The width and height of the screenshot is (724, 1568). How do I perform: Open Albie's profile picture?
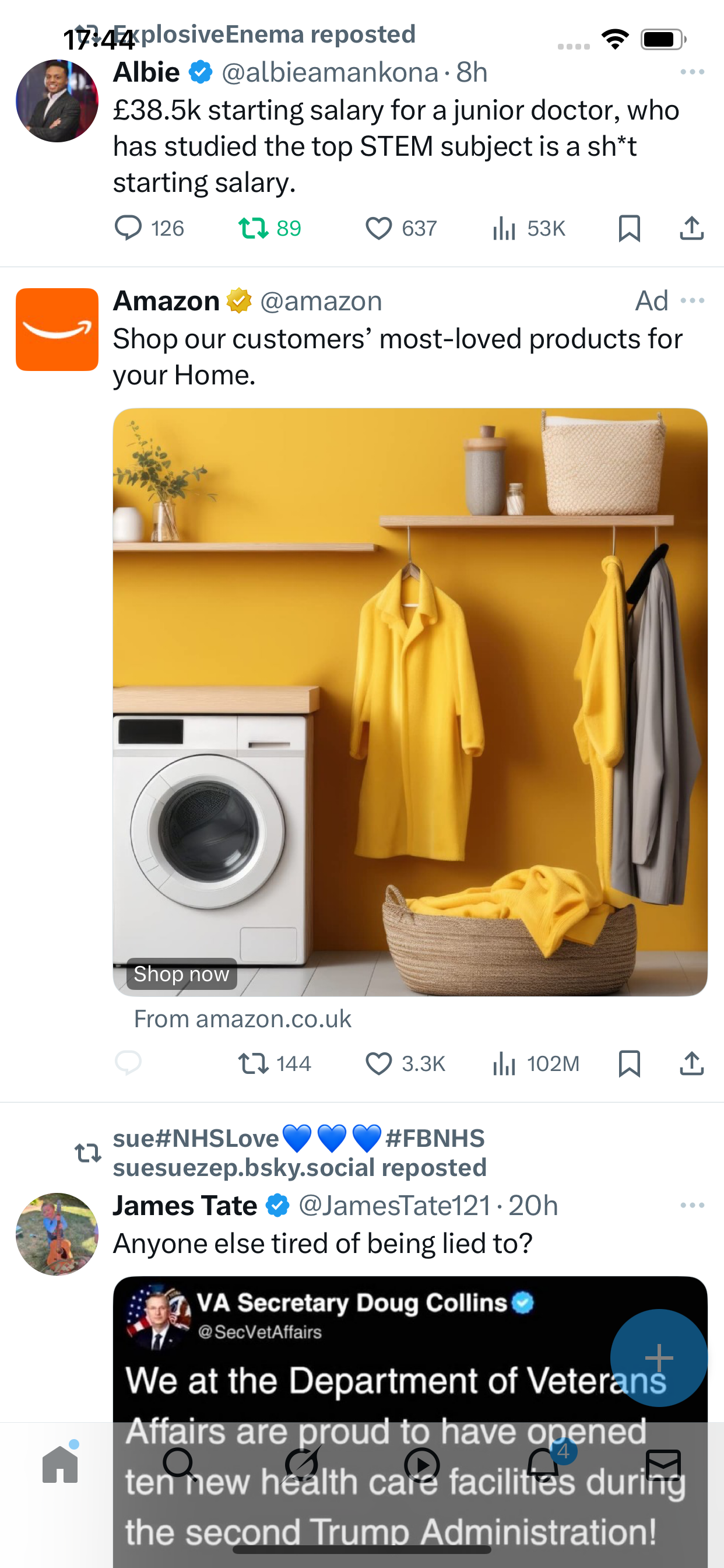pyautogui.click(x=57, y=101)
